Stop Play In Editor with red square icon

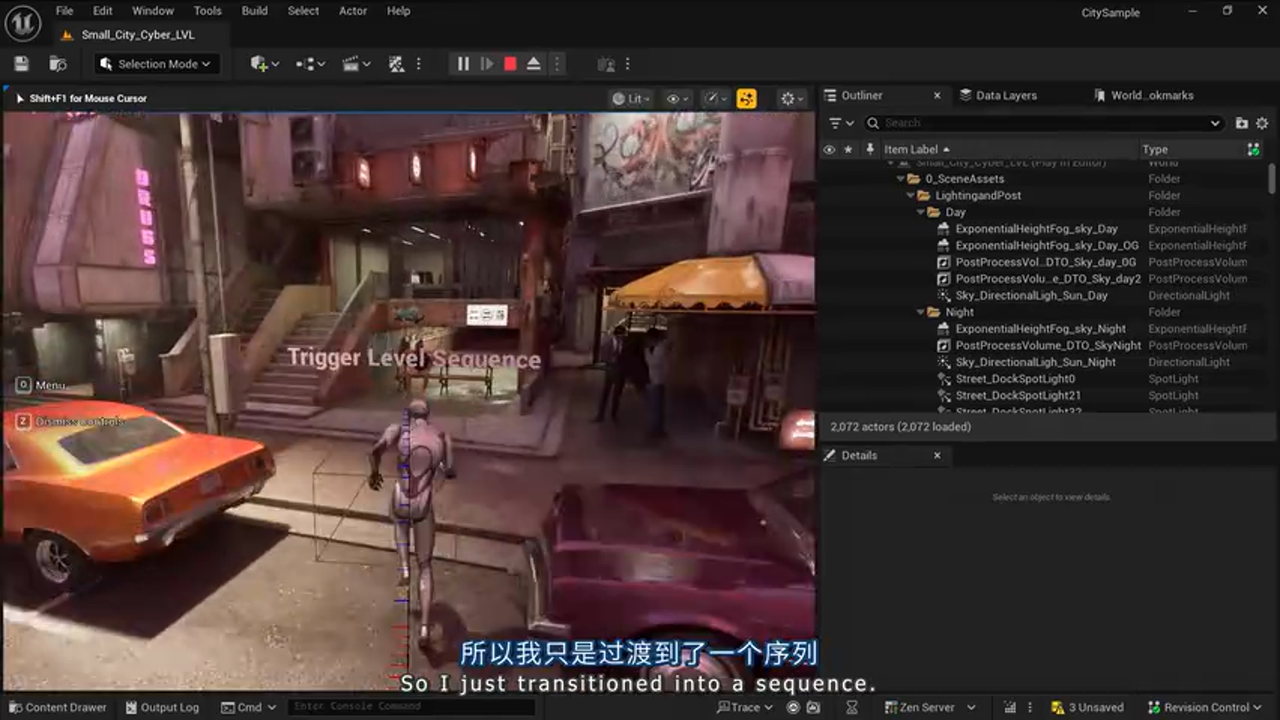tap(509, 63)
